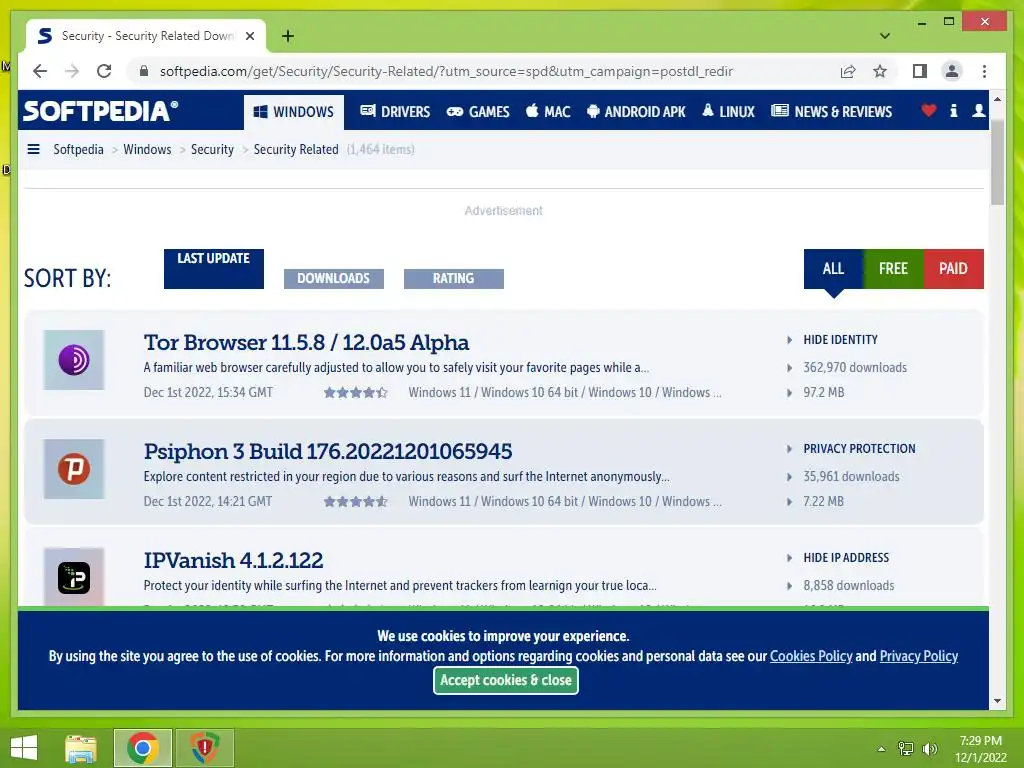
Task: Click '7.22 MB' size text
Action: tap(823, 502)
